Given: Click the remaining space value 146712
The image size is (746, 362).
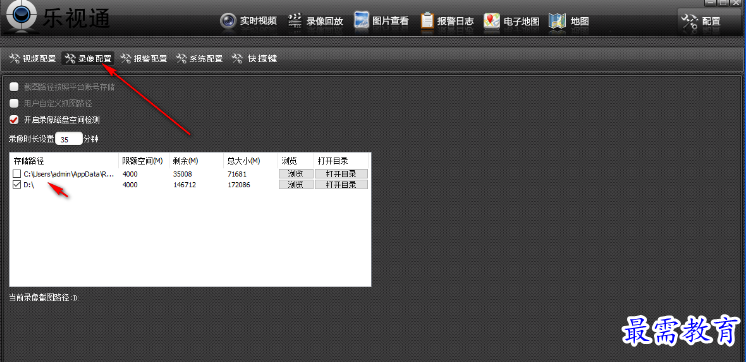Looking at the screenshot, I should (x=185, y=185).
